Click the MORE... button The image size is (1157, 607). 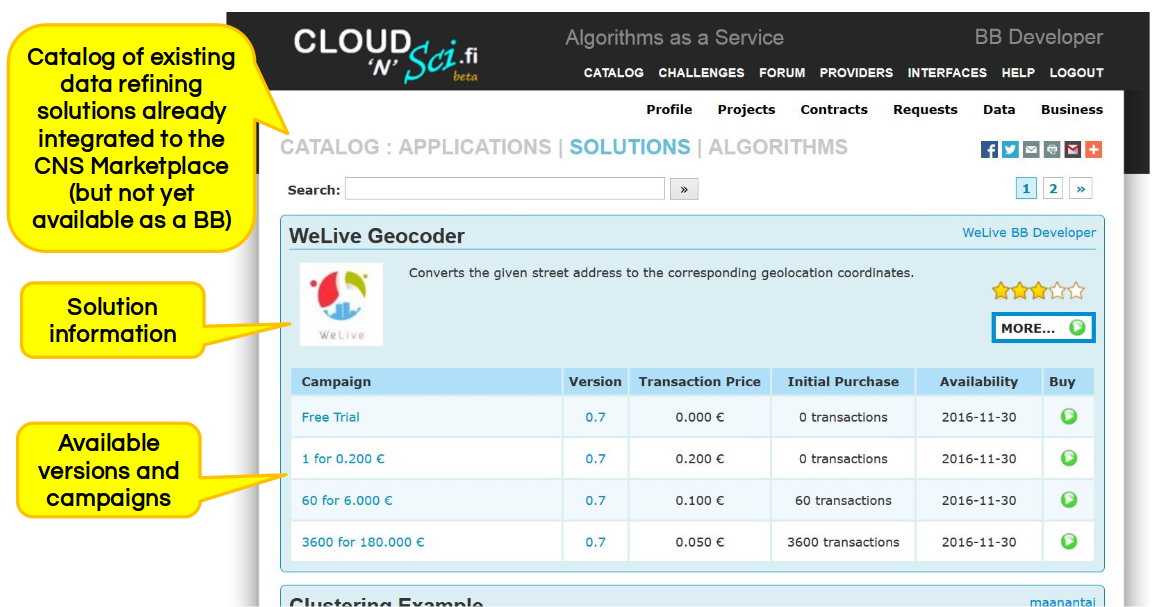coord(1043,328)
